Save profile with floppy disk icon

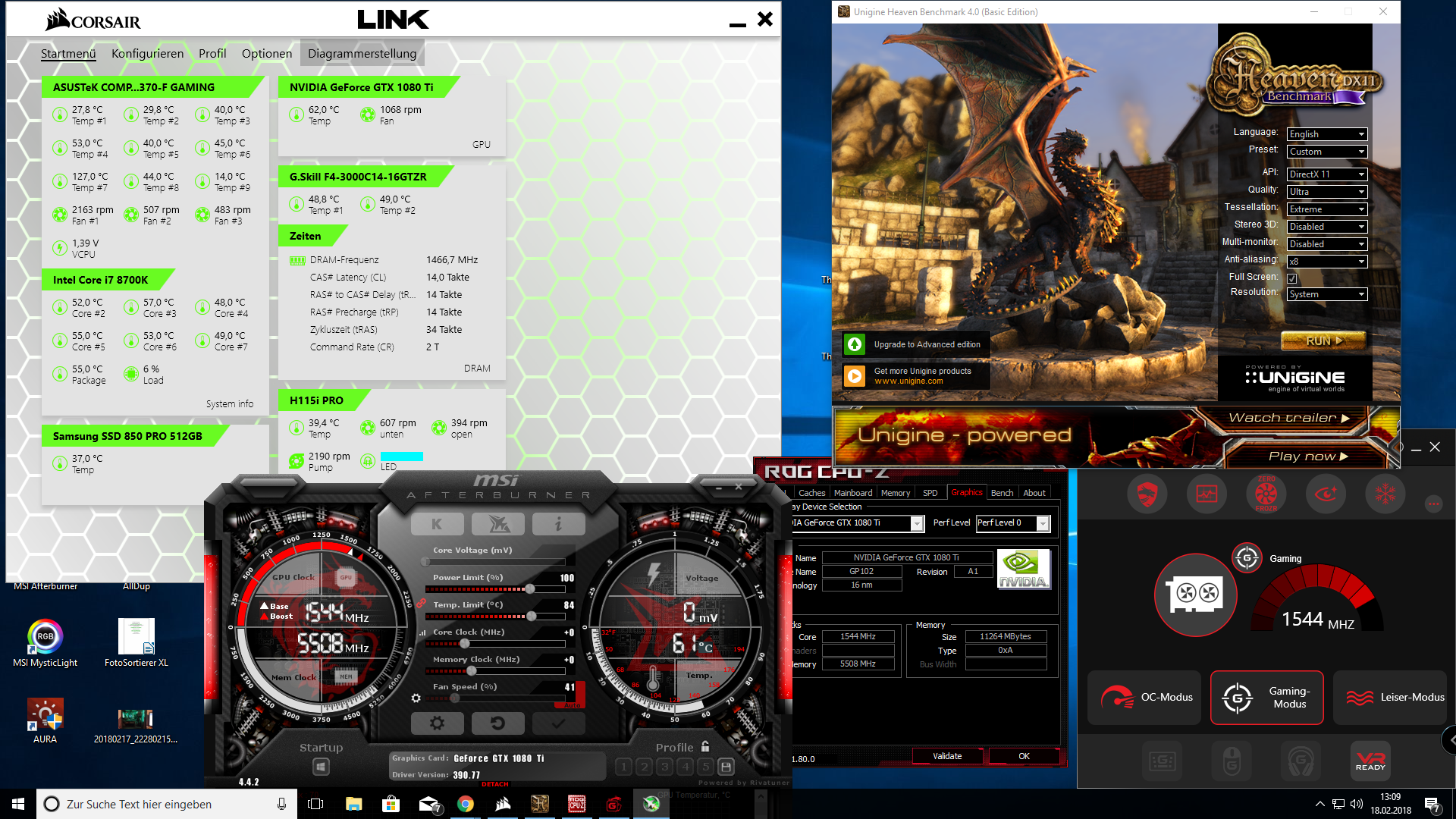(726, 767)
